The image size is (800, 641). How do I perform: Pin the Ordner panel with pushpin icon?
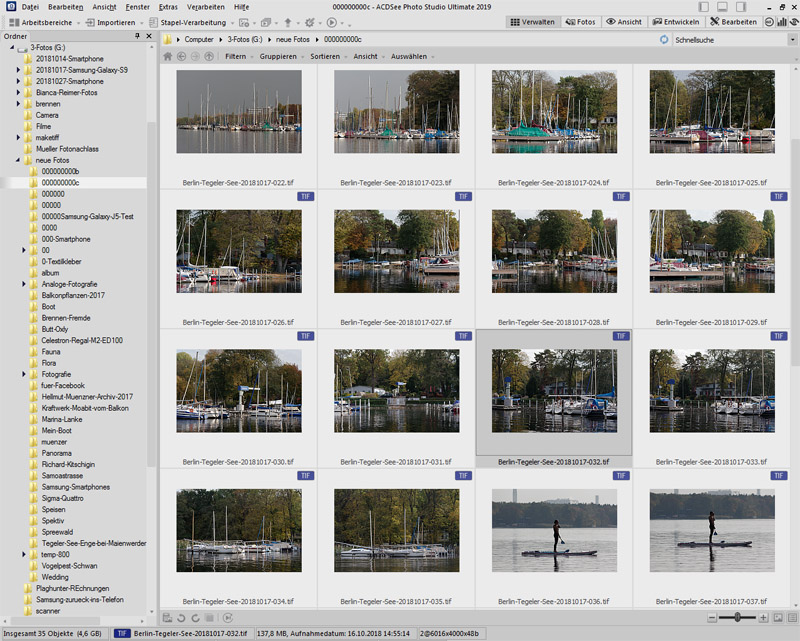coord(137,36)
